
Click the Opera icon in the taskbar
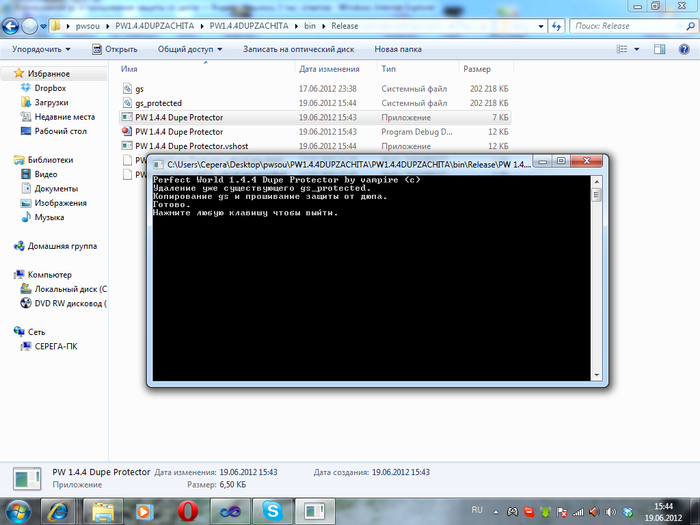tap(186, 511)
